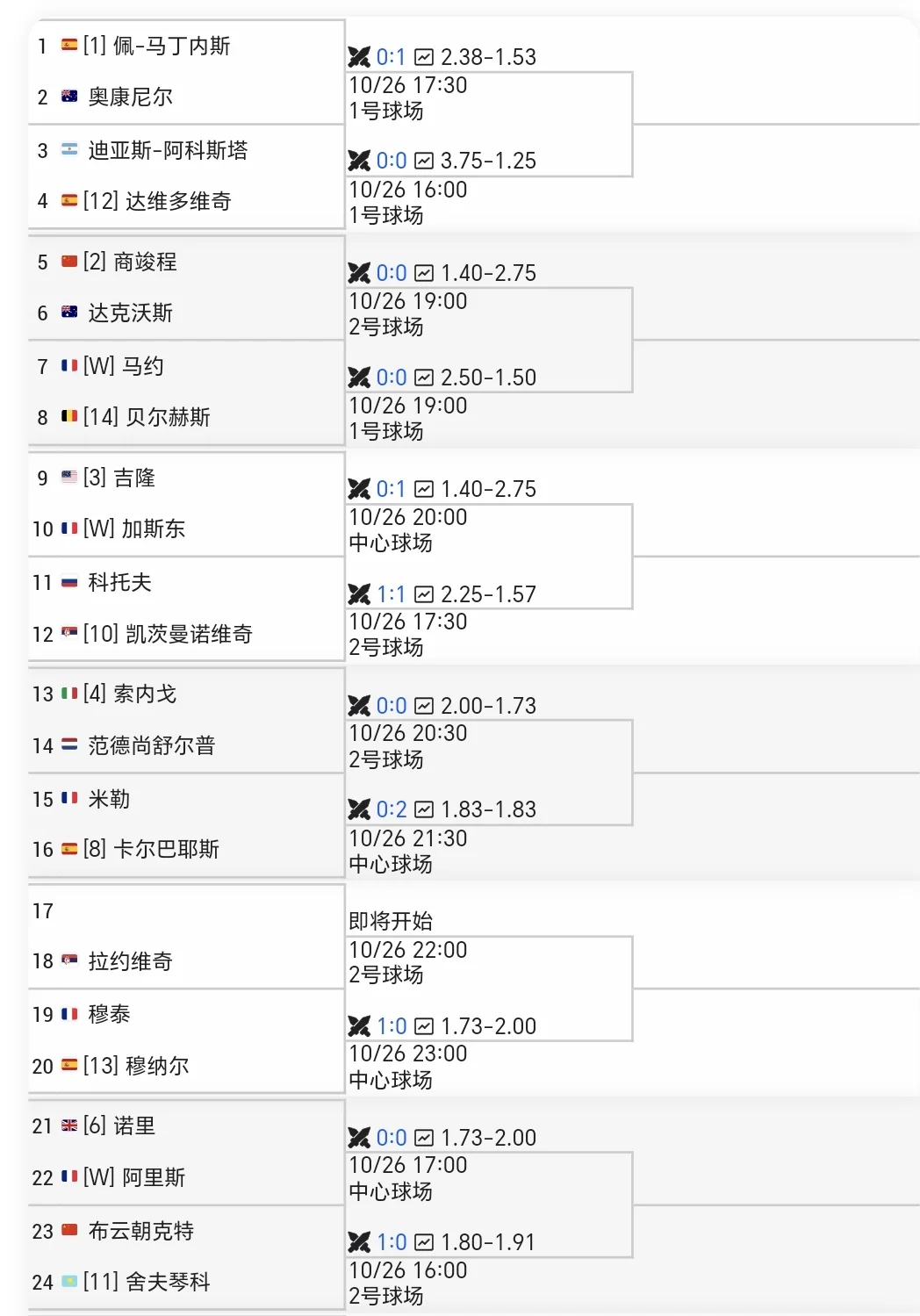This screenshot has width=920, height=1316.
Task: Click head-to-head icon for 商竣程 match
Action: 359,273
